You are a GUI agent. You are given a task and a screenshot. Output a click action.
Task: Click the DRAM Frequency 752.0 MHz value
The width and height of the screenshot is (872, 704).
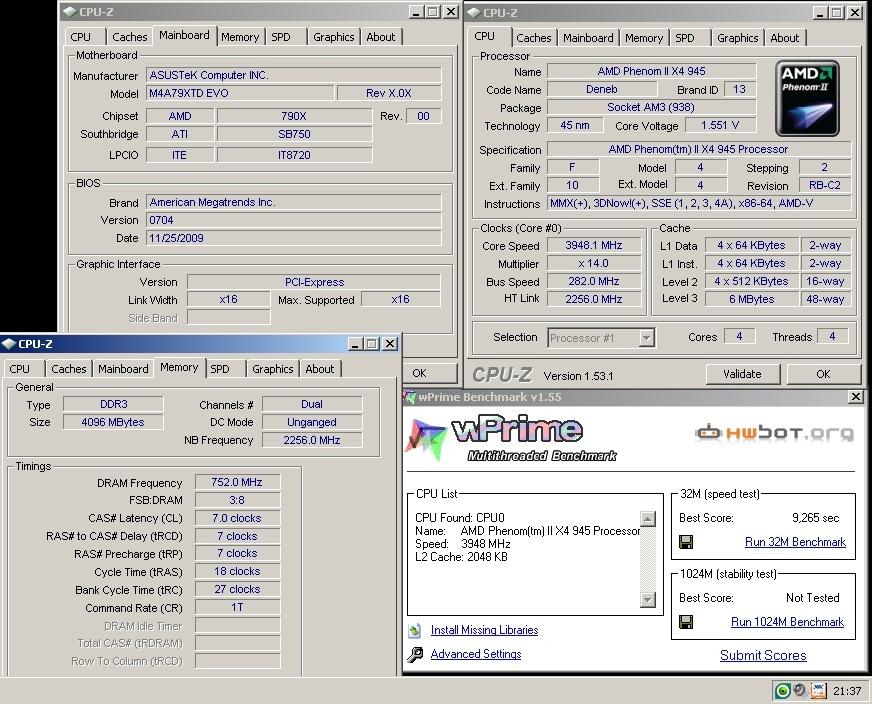[237, 482]
